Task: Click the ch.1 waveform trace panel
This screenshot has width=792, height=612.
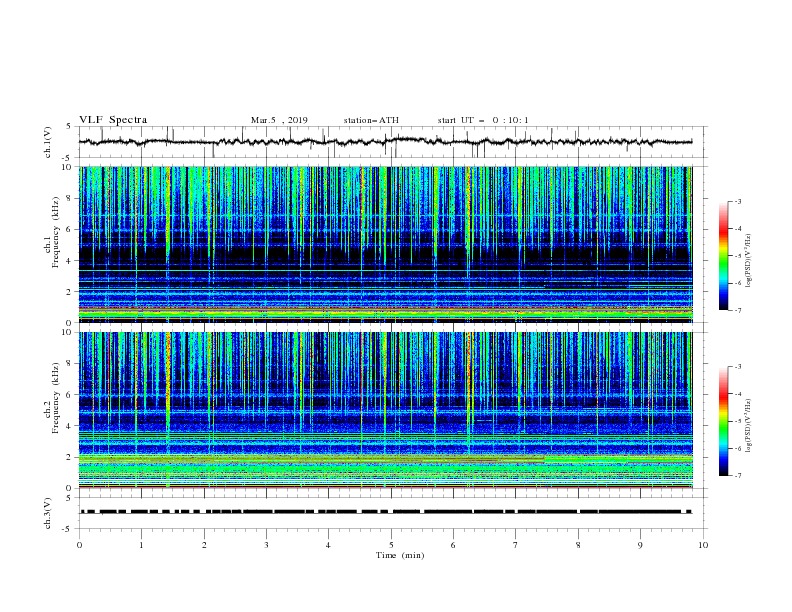Action: [x=391, y=142]
